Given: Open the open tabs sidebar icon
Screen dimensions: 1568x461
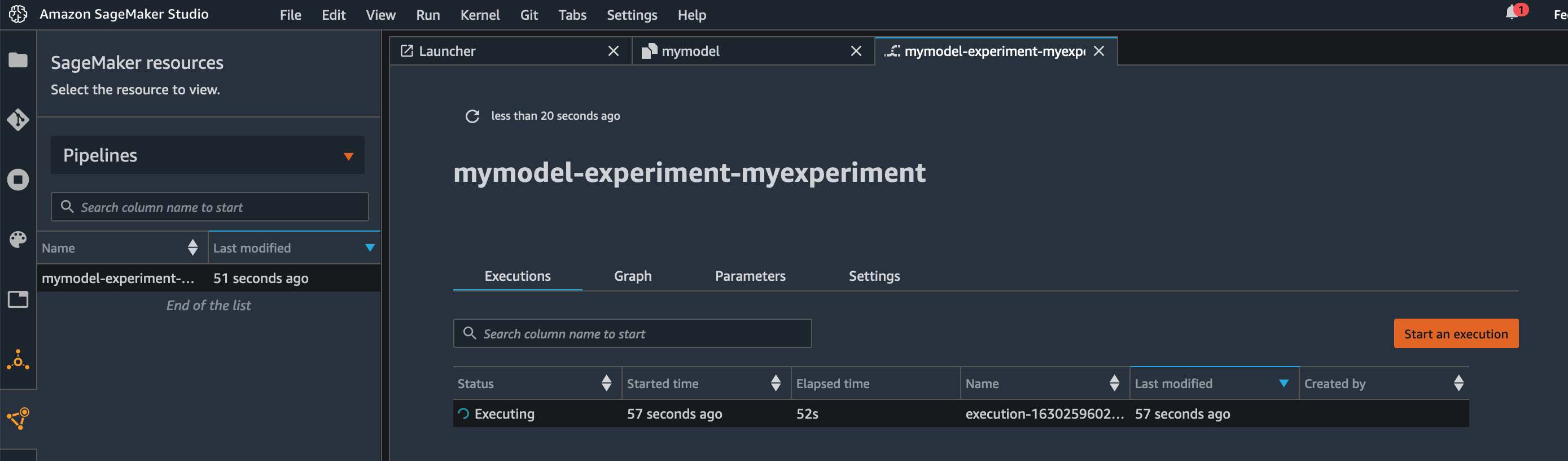Looking at the screenshot, I should 17,299.
